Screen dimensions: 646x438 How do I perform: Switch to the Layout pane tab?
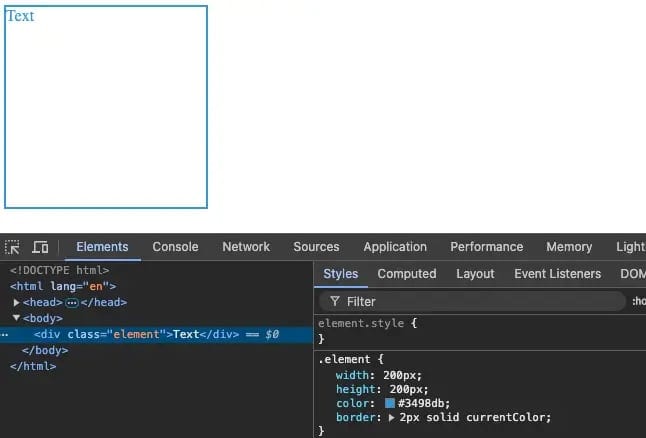(x=475, y=274)
